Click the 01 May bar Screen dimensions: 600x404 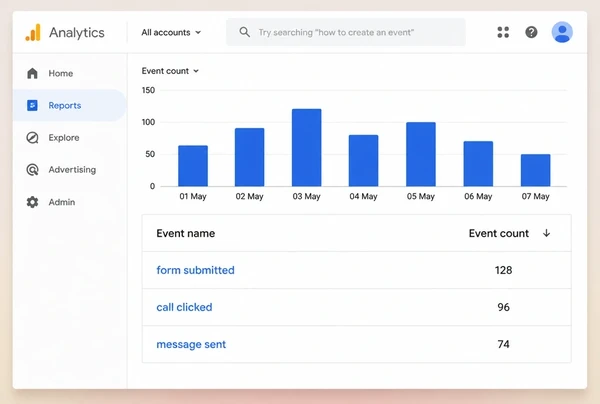pyautogui.click(x=193, y=166)
